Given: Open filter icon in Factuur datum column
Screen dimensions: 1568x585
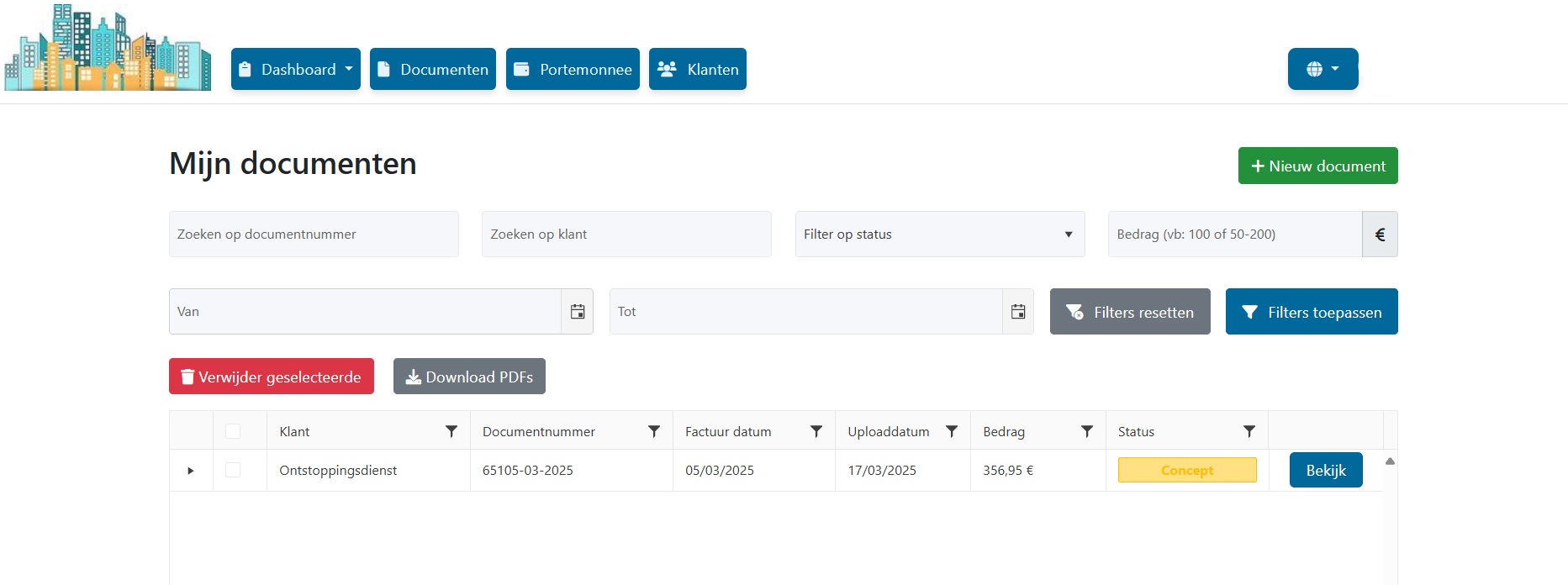Looking at the screenshot, I should click(x=816, y=431).
